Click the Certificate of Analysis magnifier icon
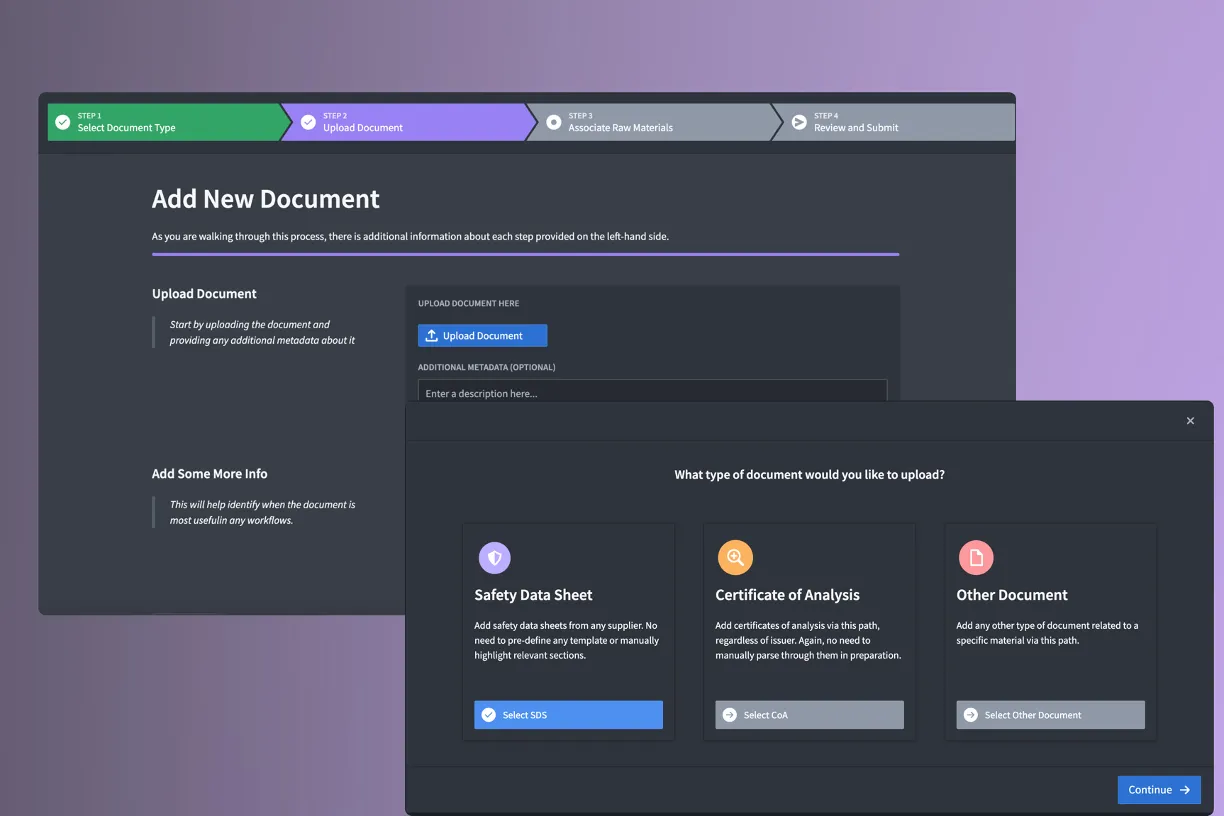Viewport: 1224px width, 816px height. [735, 558]
